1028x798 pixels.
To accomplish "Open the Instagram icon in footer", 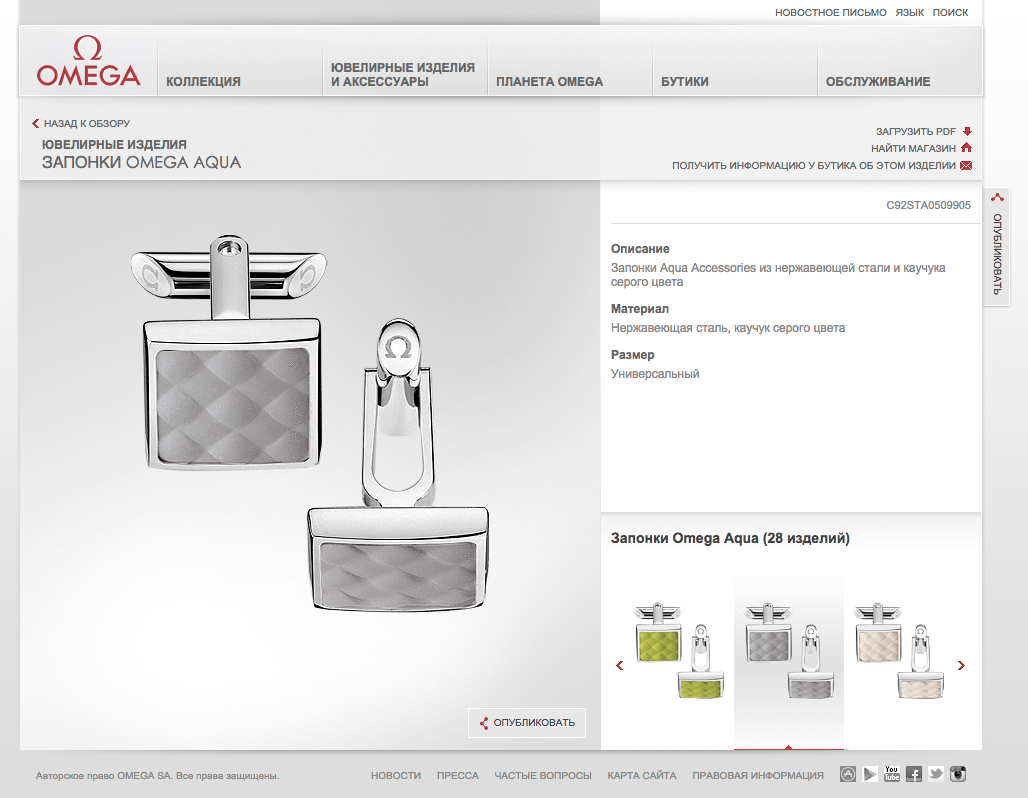I will (x=958, y=774).
